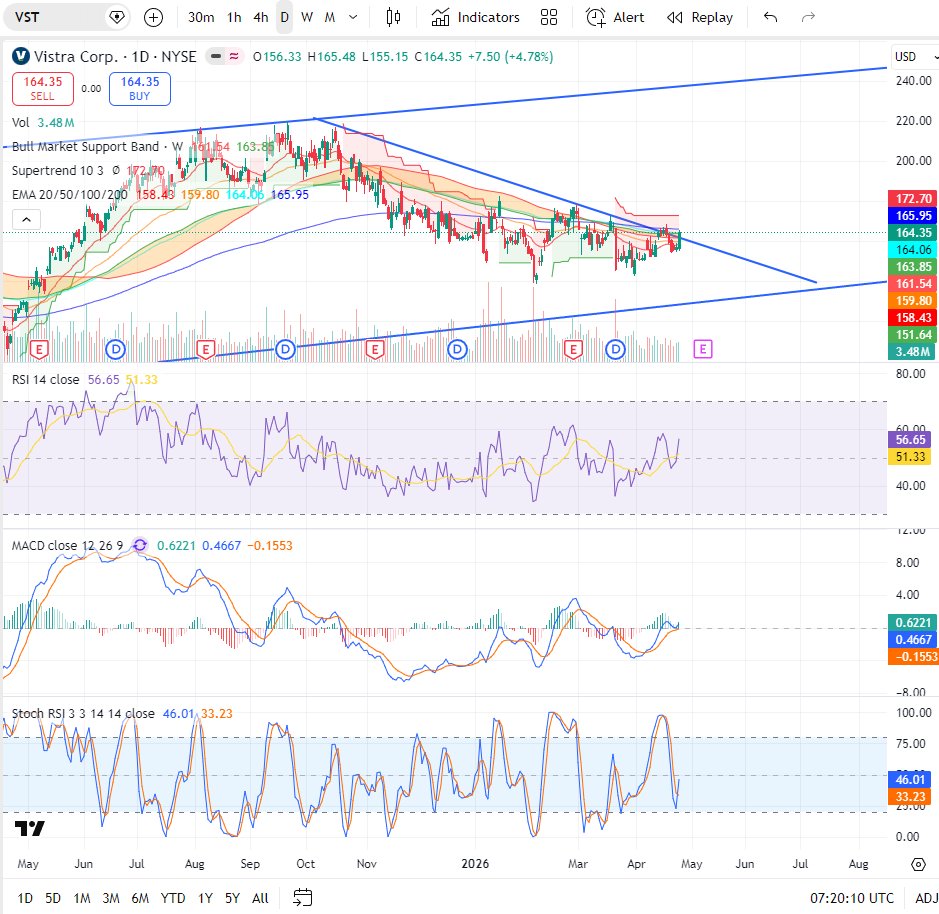Collapse the indicator legend with the chevron
Screen dimensions: 939x914
tap(26, 219)
